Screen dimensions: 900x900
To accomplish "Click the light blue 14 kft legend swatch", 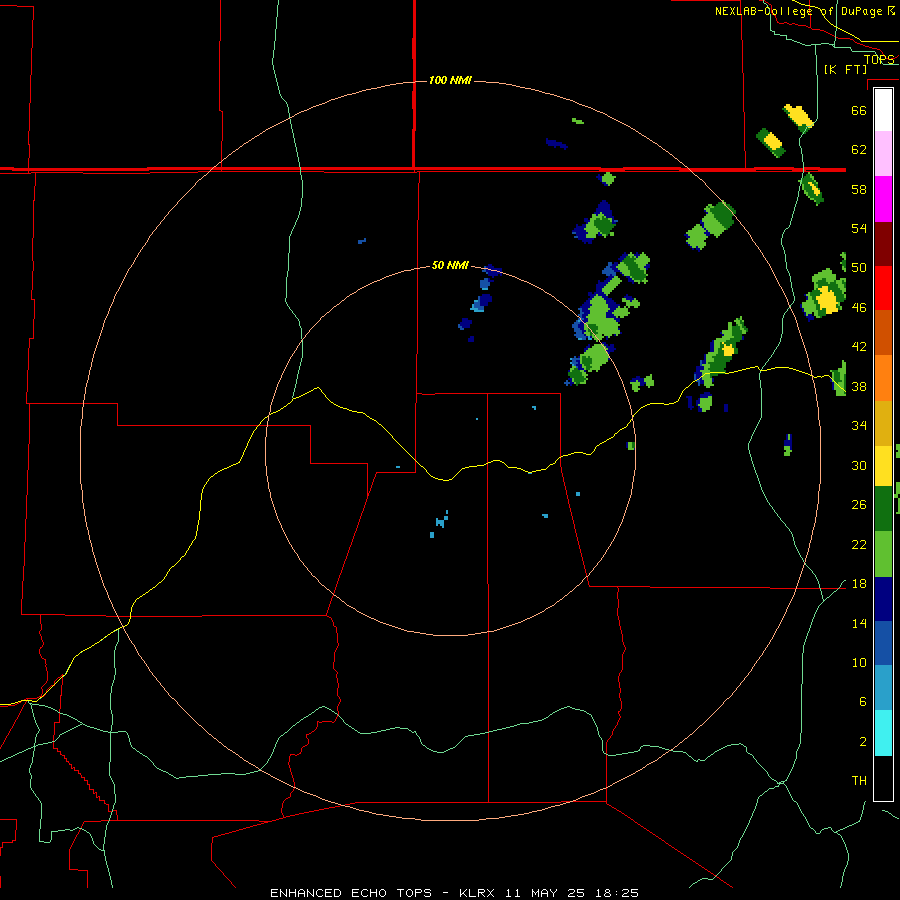I will (883, 688).
